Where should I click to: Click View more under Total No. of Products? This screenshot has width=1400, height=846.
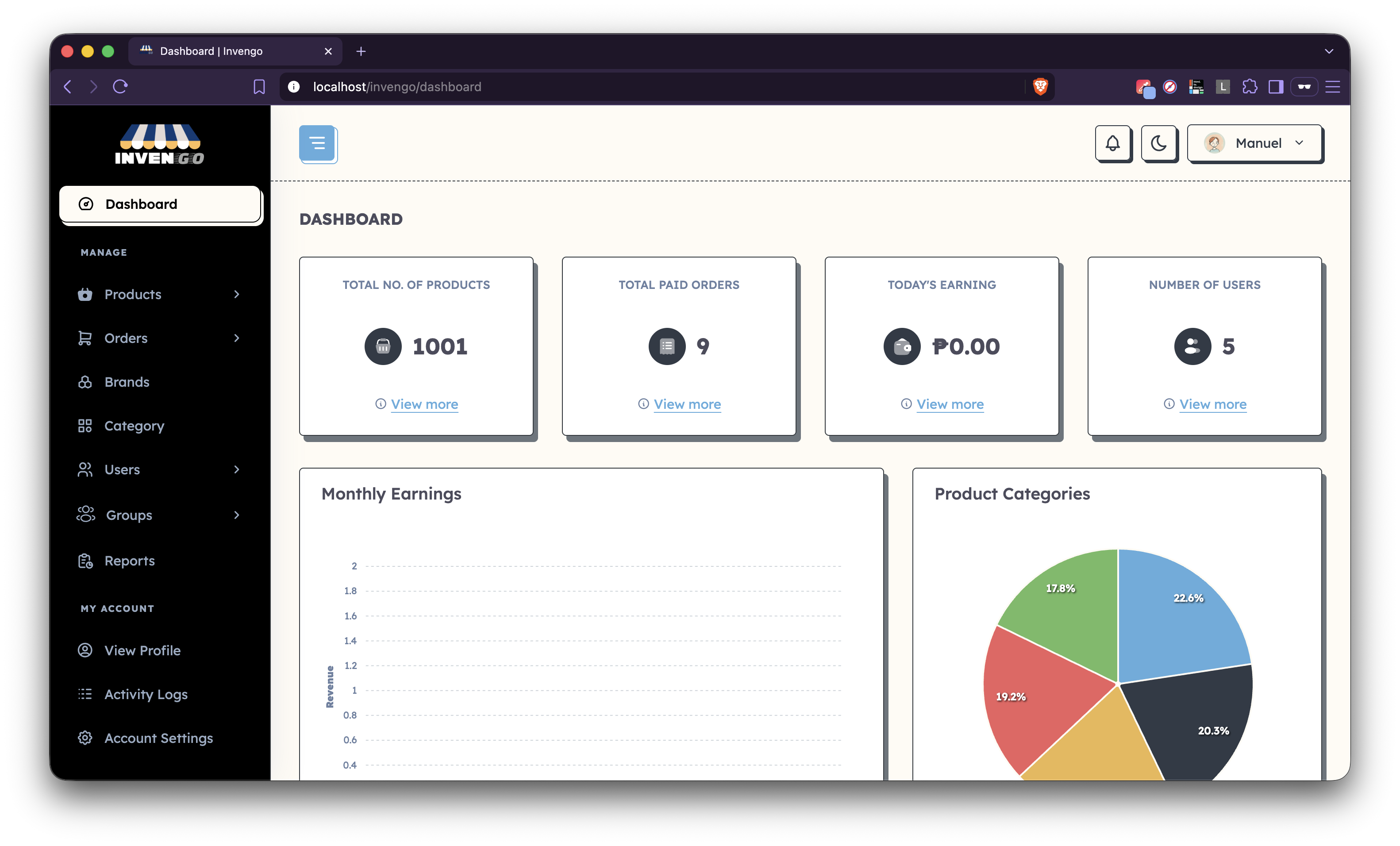[424, 404]
